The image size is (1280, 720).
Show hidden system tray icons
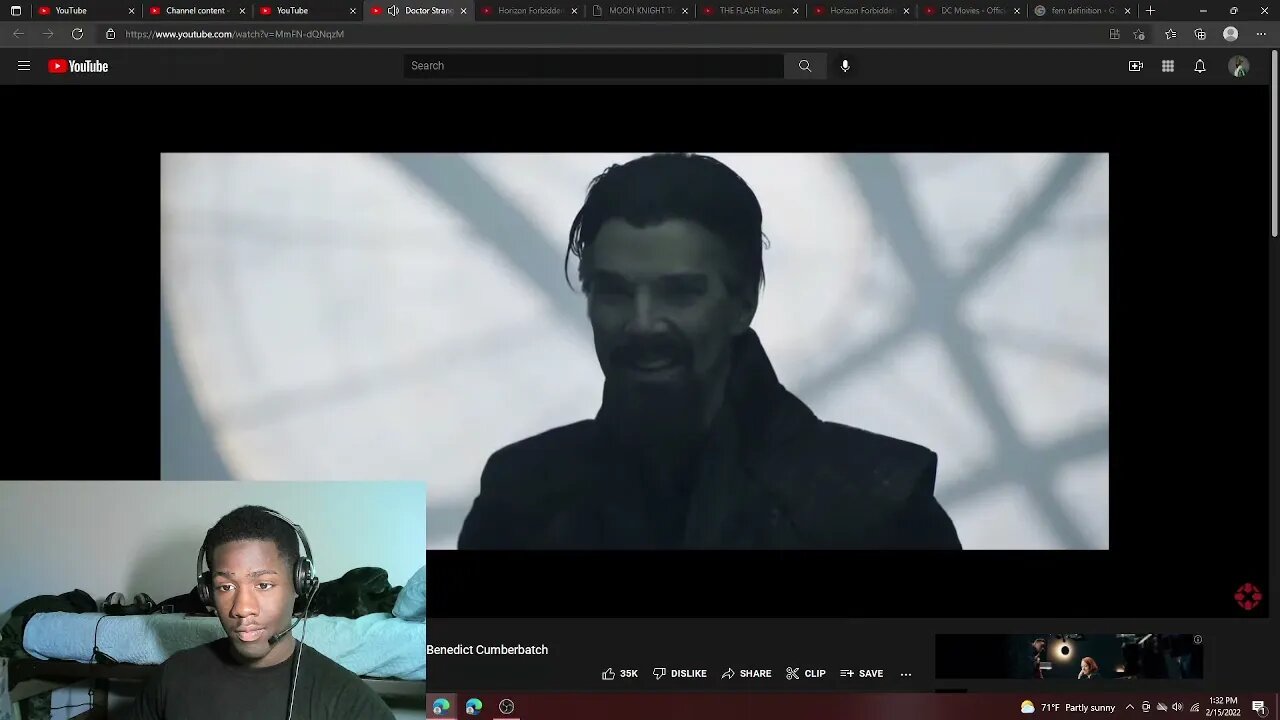tap(1130, 707)
